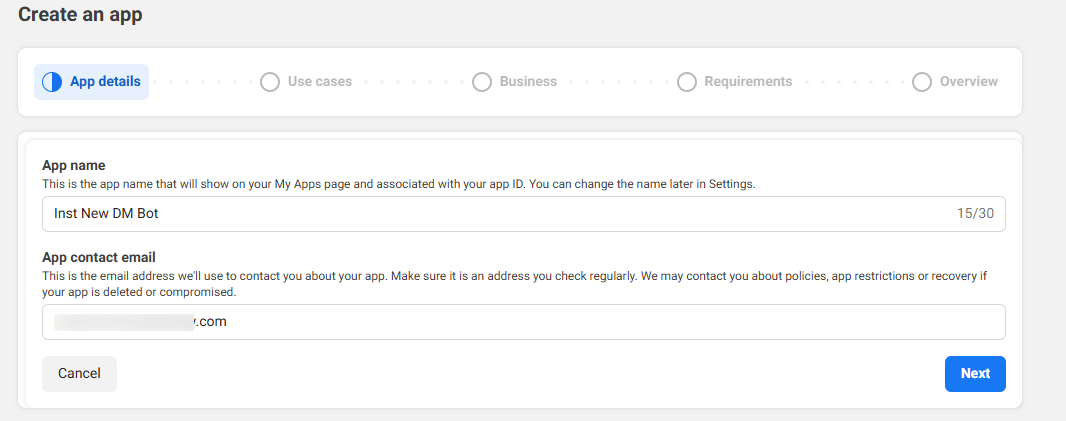Click the Create an app heading
The width and height of the screenshot is (1066, 421).
point(80,15)
